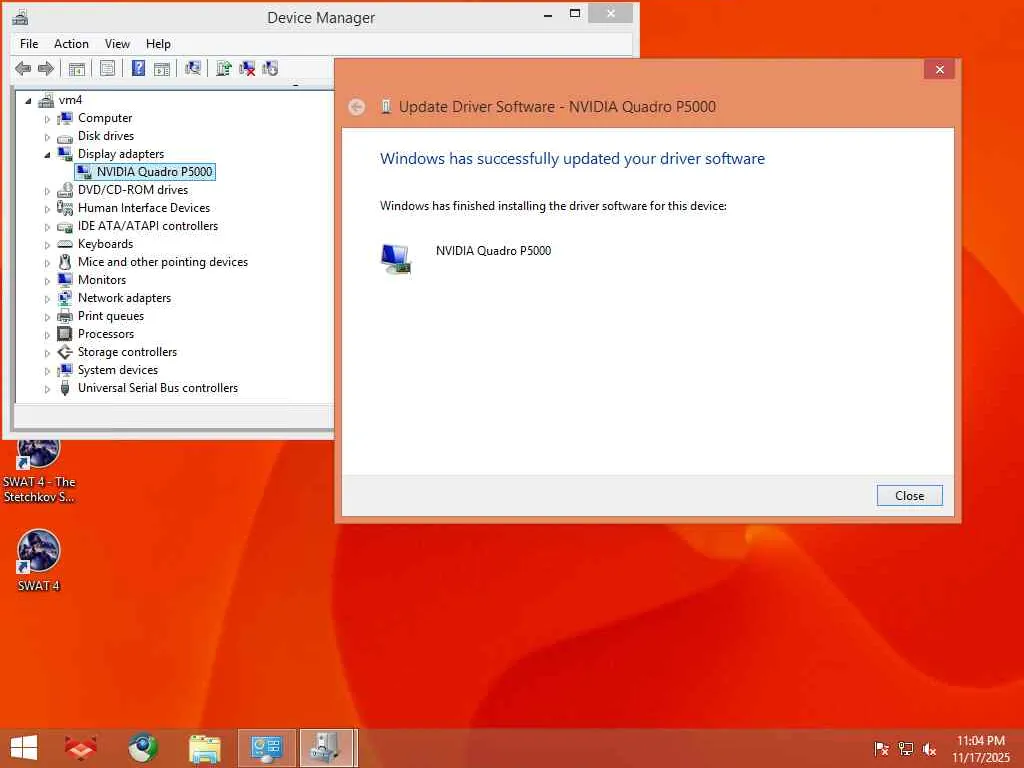1024x768 pixels.
Task: Expand the Computer category
Action: [x=47, y=119]
